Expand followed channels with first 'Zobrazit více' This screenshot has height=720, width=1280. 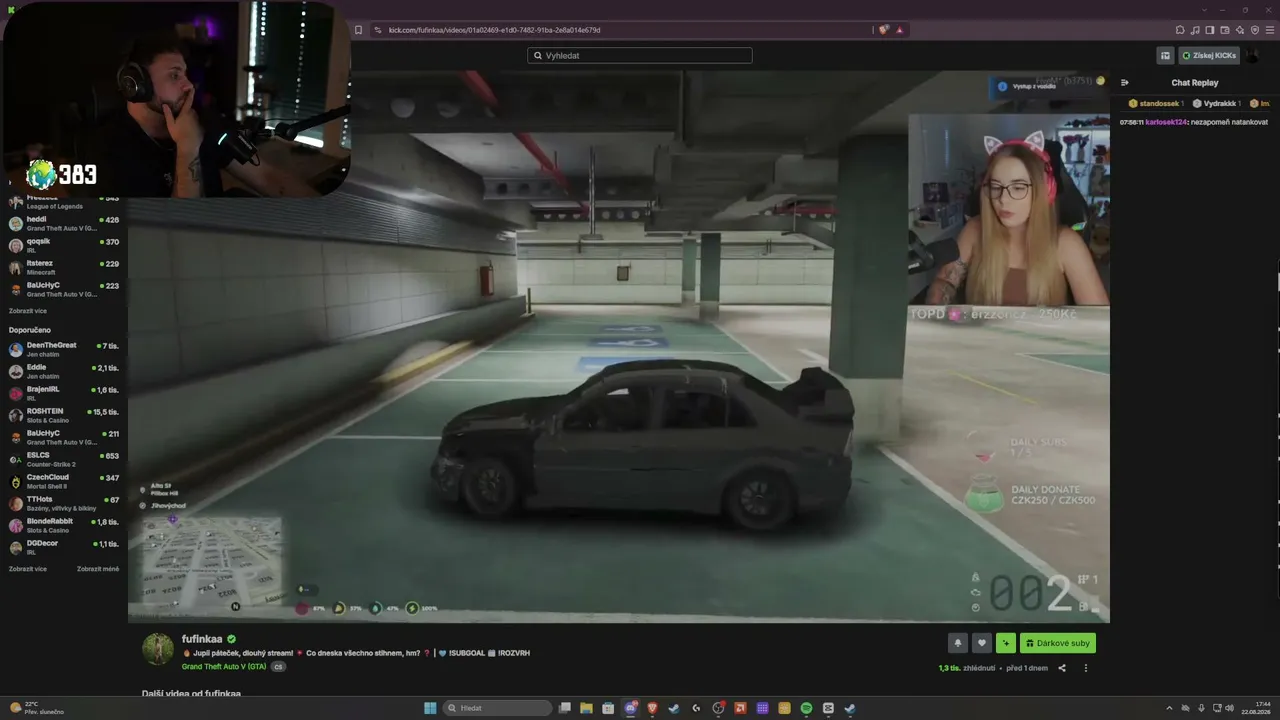click(x=28, y=311)
